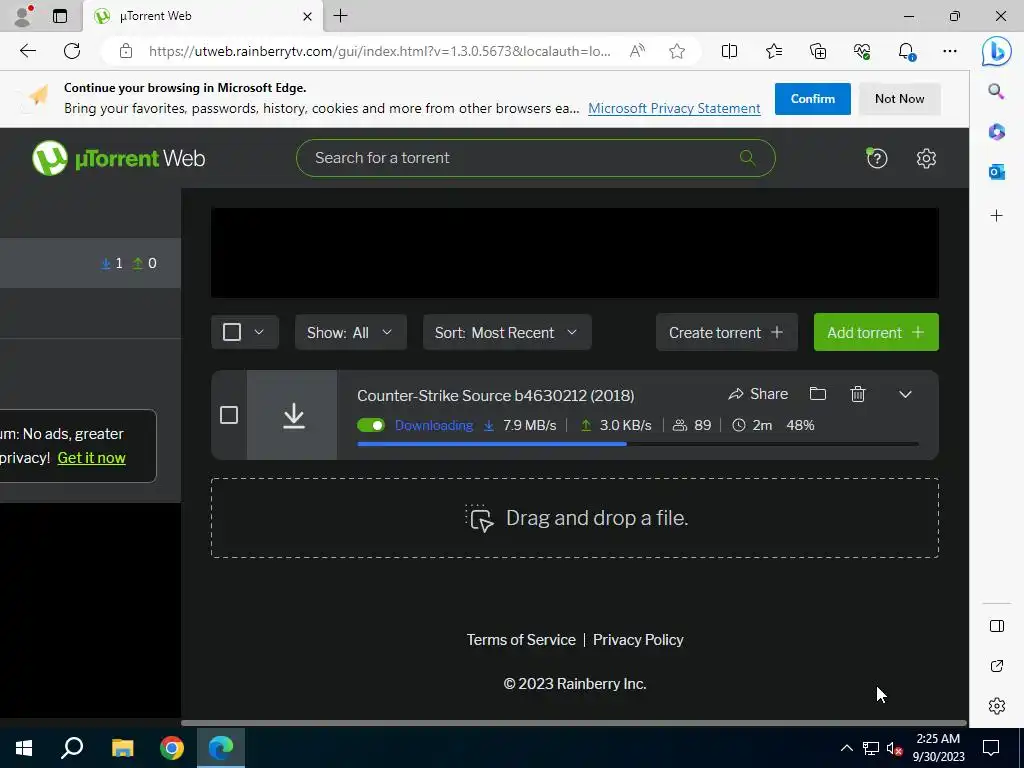
Task: Confirm importing browsing data to Edge
Action: pos(812,99)
